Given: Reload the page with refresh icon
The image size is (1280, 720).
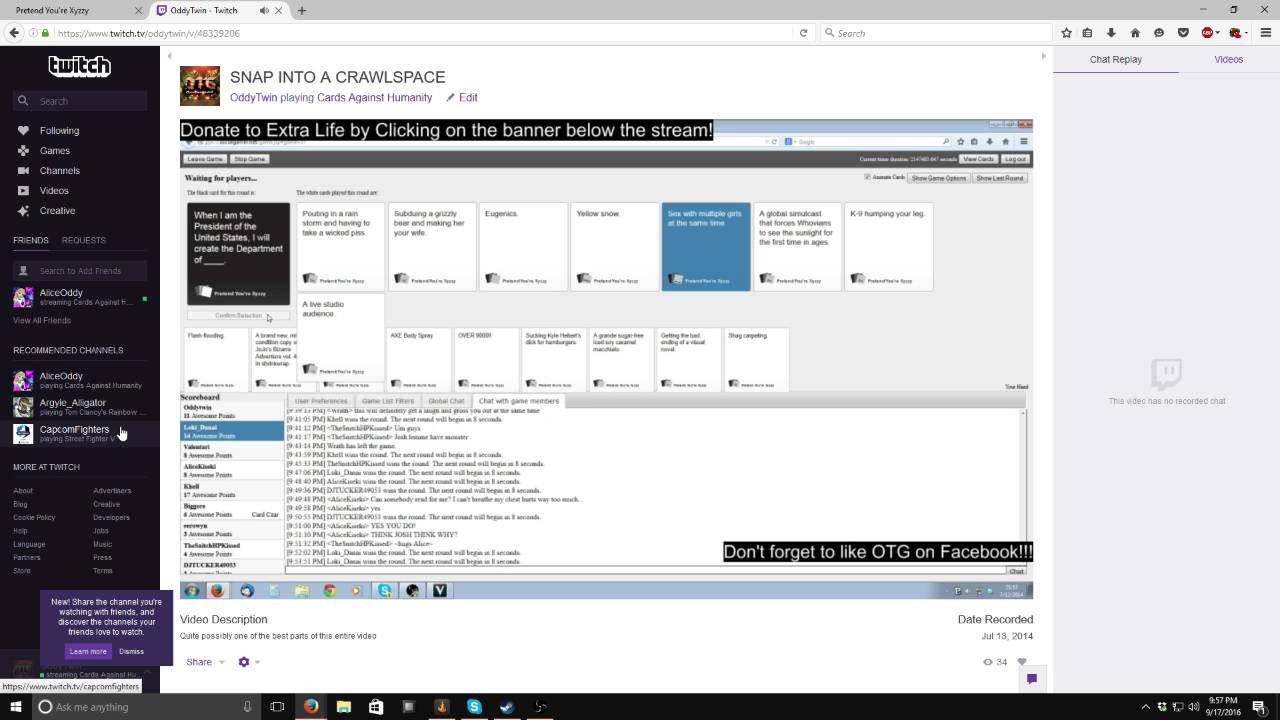Looking at the screenshot, I should (x=803, y=33).
